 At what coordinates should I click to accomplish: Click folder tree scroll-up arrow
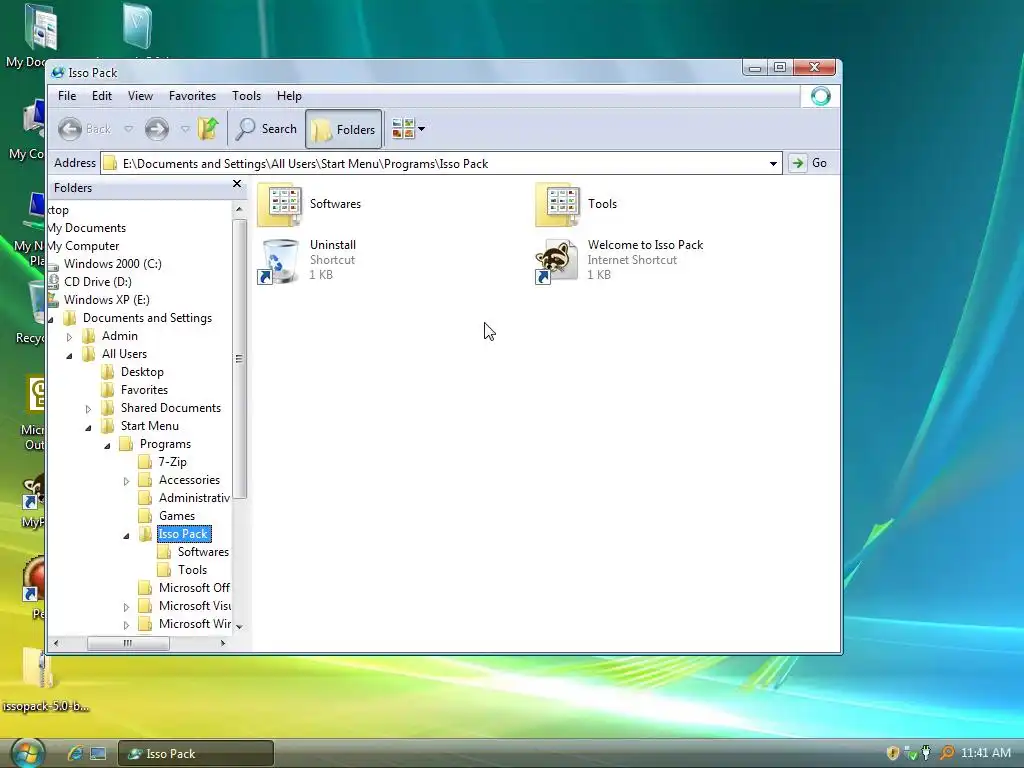(x=239, y=209)
